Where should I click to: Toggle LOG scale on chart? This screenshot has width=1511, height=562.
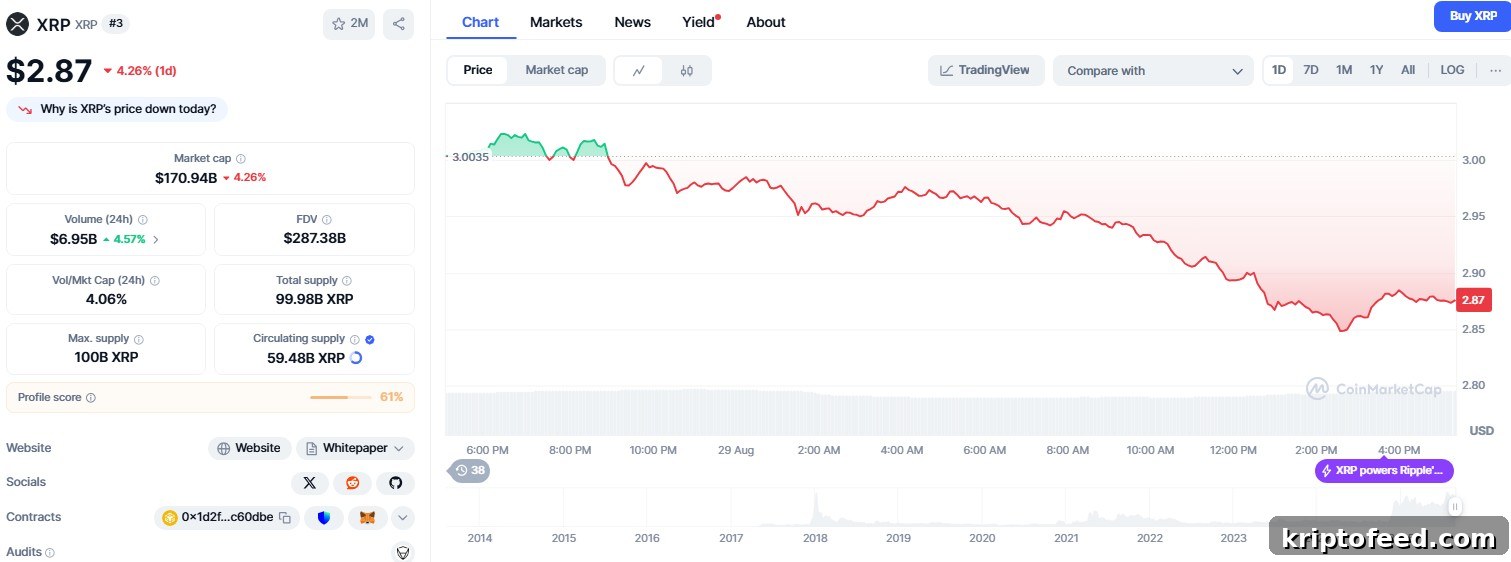point(1452,70)
